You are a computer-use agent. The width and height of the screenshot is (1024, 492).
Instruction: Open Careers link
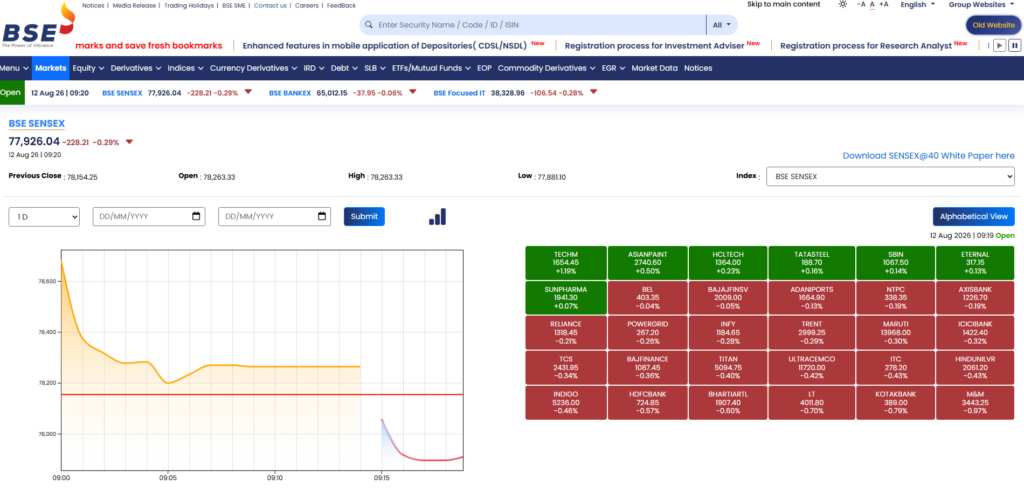pyautogui.click(x=307, y=5)
